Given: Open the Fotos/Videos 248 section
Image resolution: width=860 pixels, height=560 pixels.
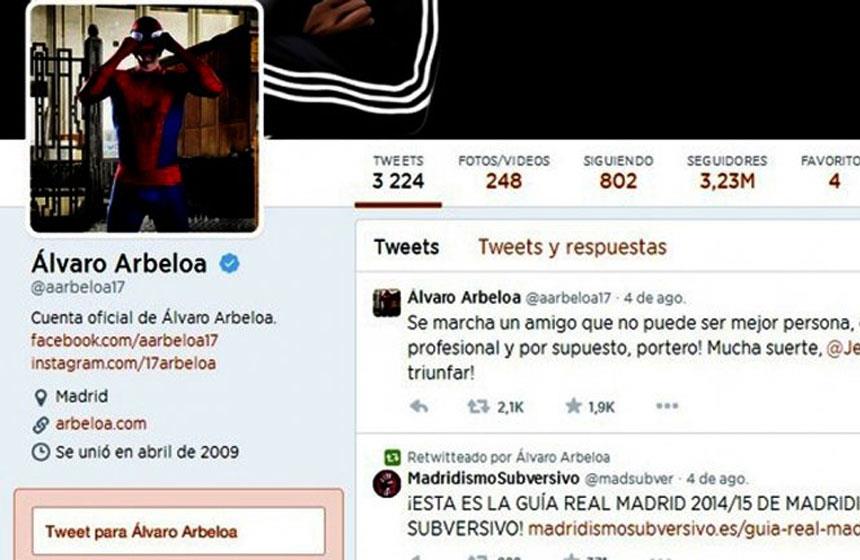Looking at the screenshot, I should [x=504, y=173].
